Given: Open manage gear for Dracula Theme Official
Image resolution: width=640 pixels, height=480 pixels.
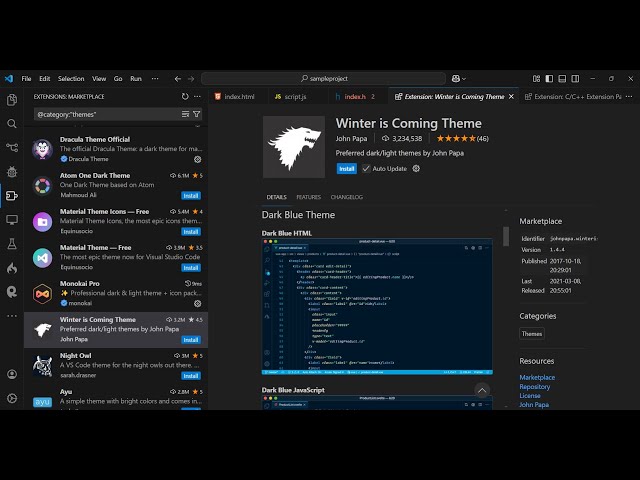Looking at the screenshot, I should 197,159.
